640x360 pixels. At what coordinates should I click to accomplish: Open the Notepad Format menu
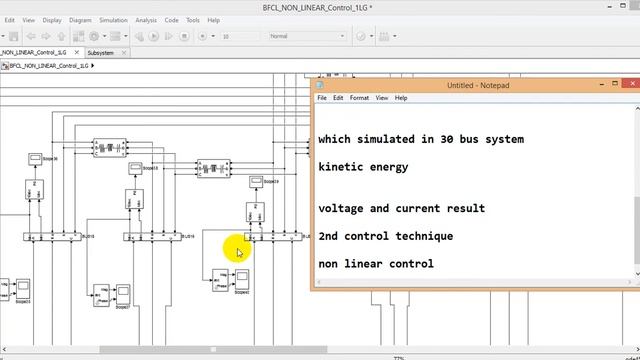click(x=359, y=98)
